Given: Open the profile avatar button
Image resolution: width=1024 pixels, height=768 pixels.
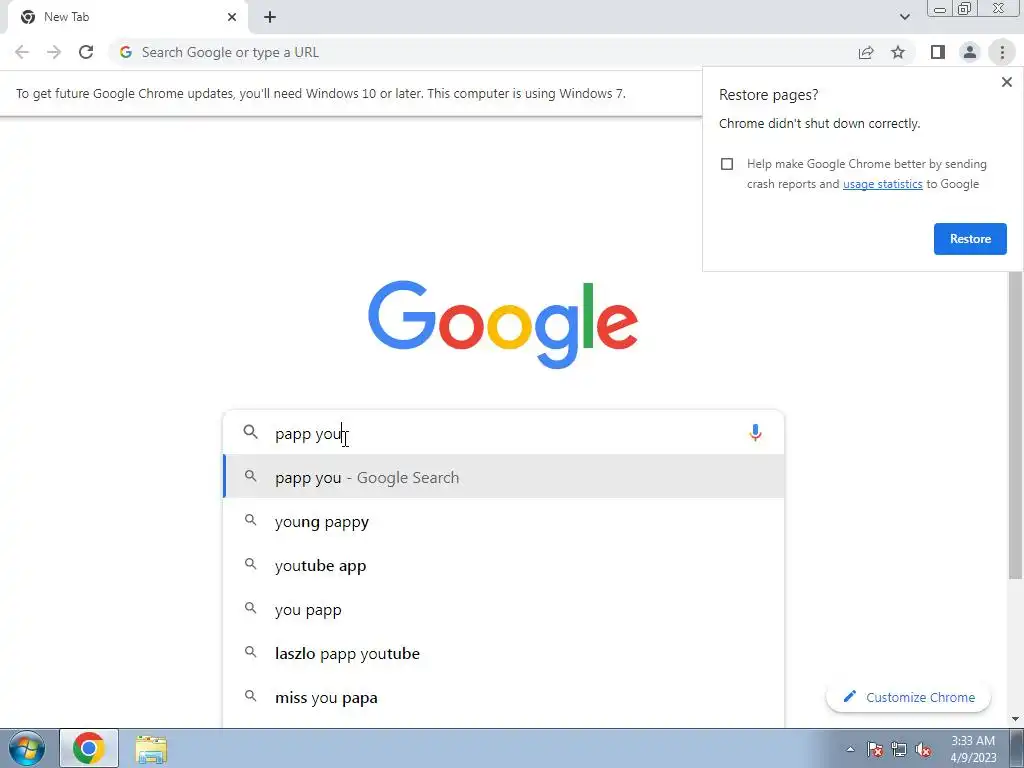Looking at the screenshot, I should point(970,52).
